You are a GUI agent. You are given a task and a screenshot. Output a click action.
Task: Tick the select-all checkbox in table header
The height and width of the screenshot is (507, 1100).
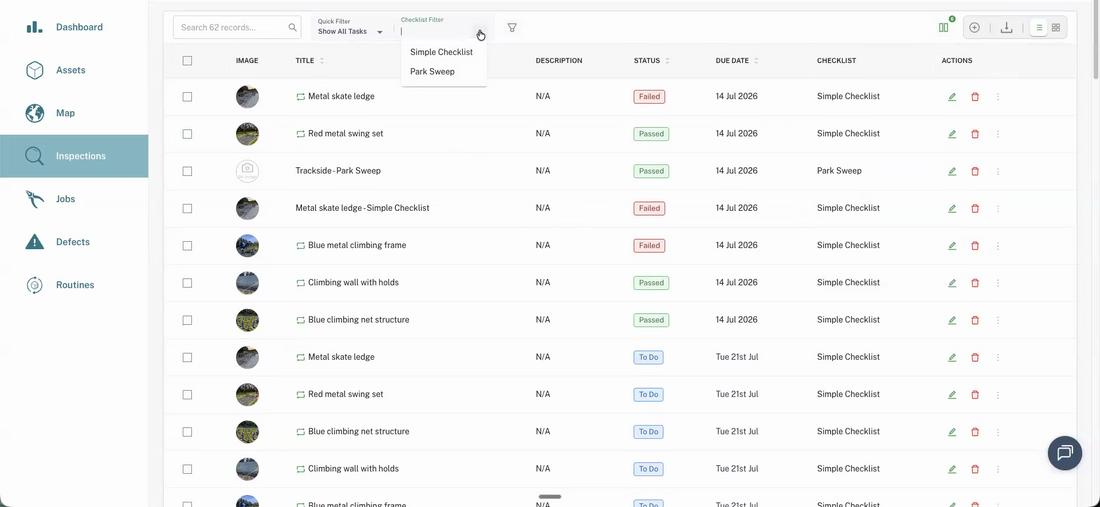coord(187,60)
